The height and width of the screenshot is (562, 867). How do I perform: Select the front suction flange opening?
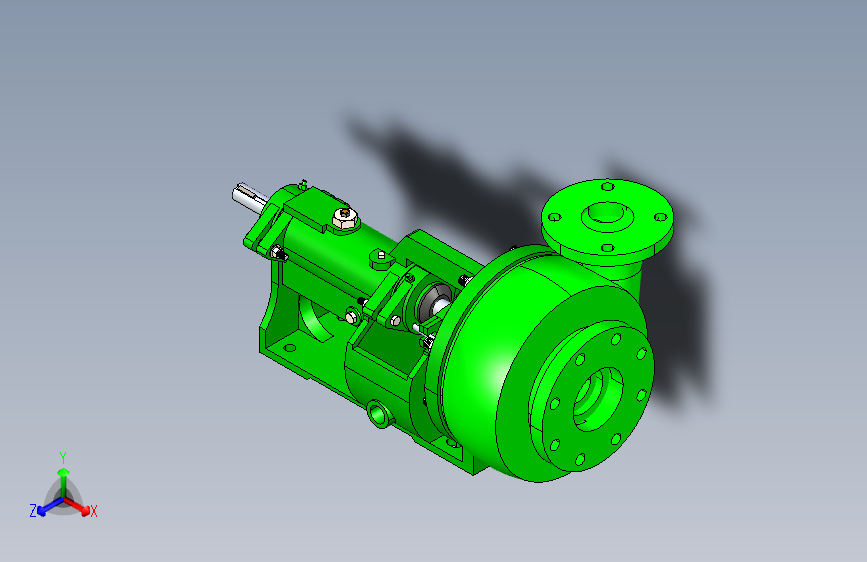[x=596, y=398]
